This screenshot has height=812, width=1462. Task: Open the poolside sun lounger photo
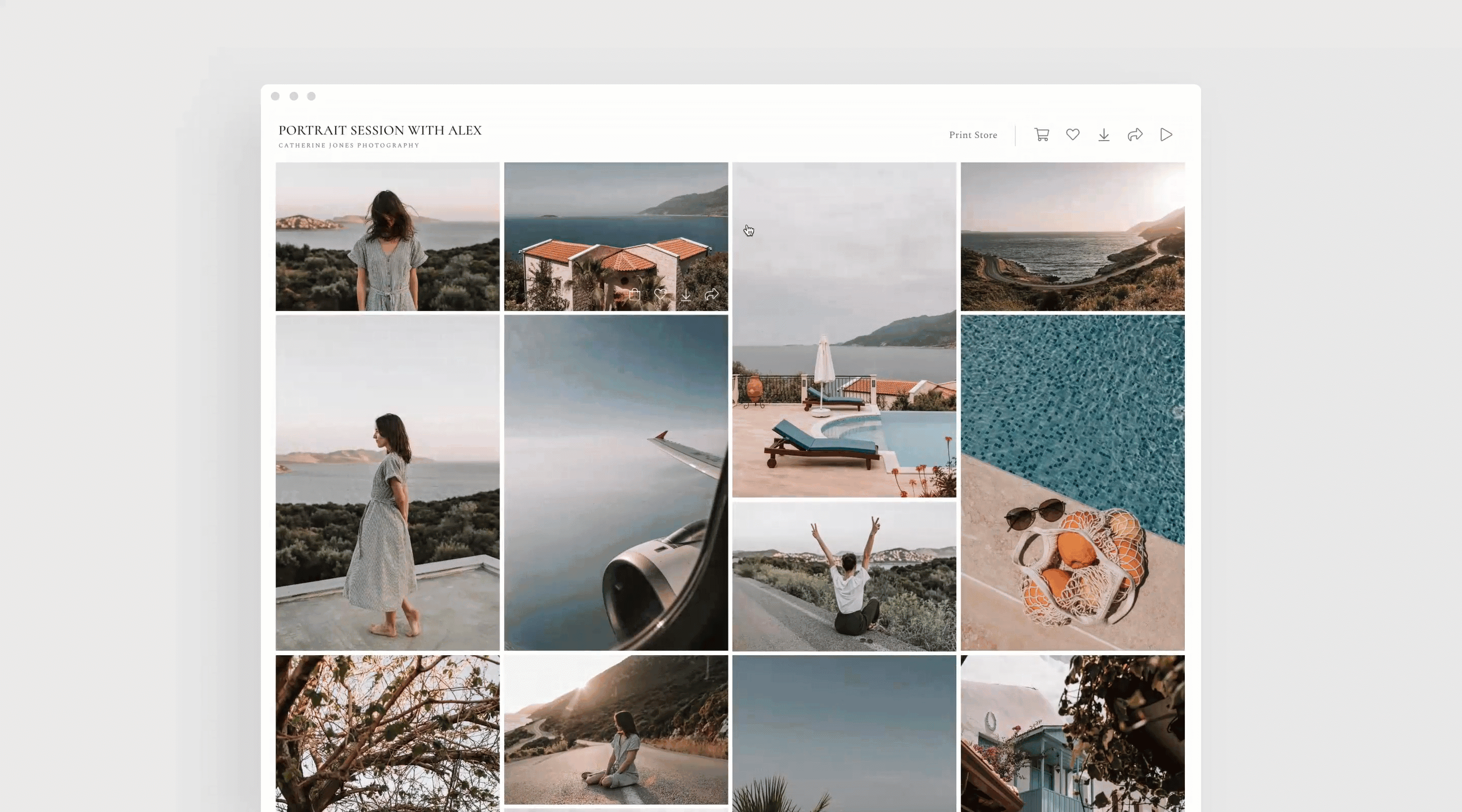[x=844, y=341]
